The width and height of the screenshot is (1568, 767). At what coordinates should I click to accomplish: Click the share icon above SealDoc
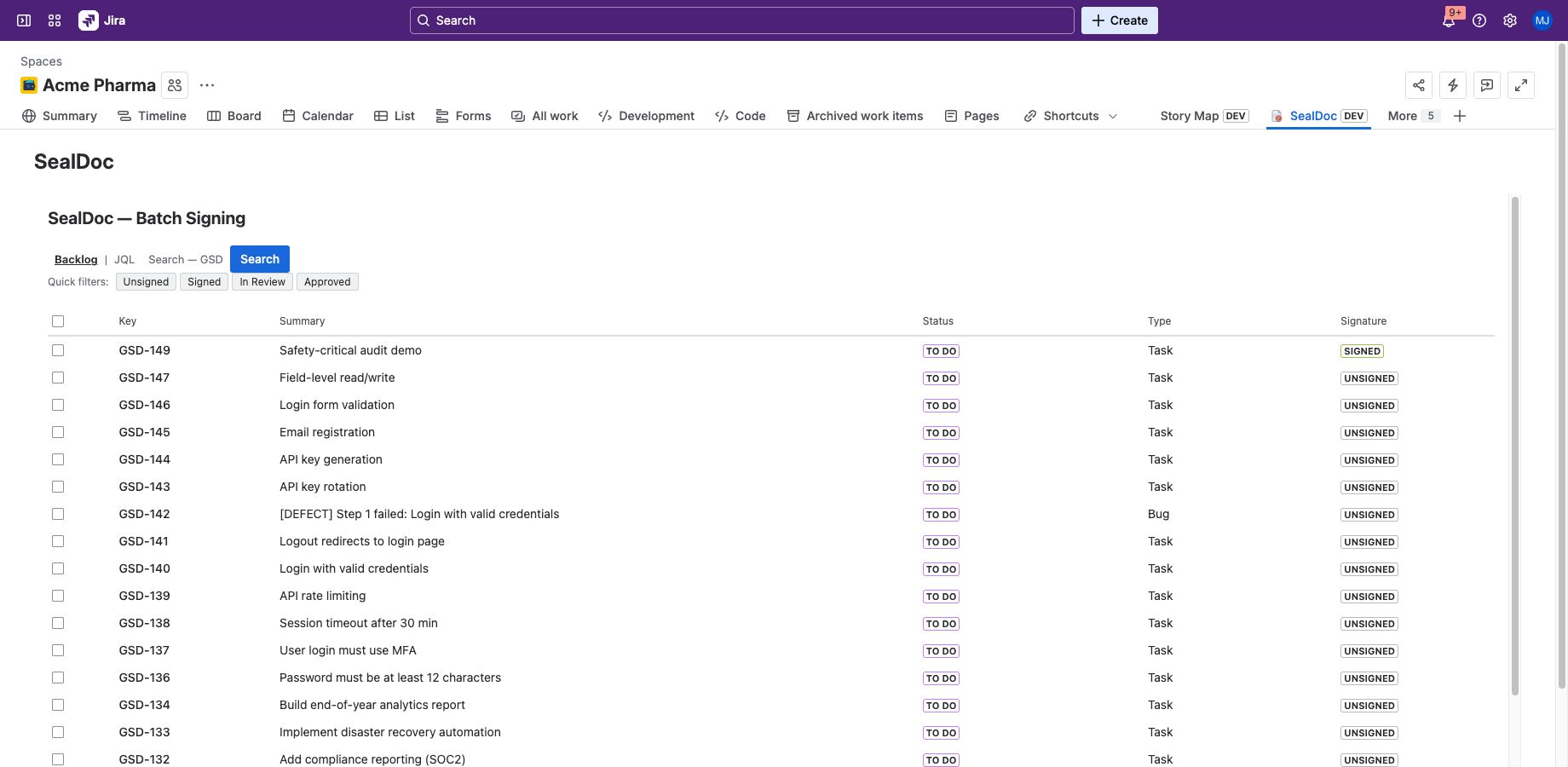coord(1419,85)
